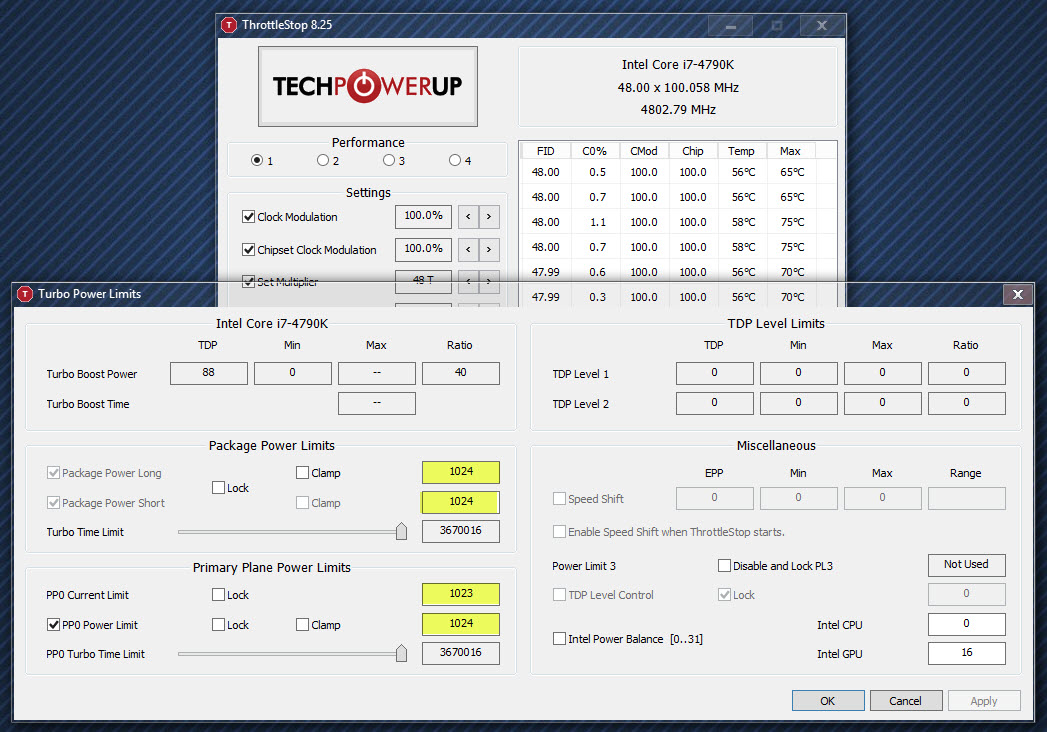
Task: Increase Chipset Clock Modulation with right arrow
Action: point(489,249)
